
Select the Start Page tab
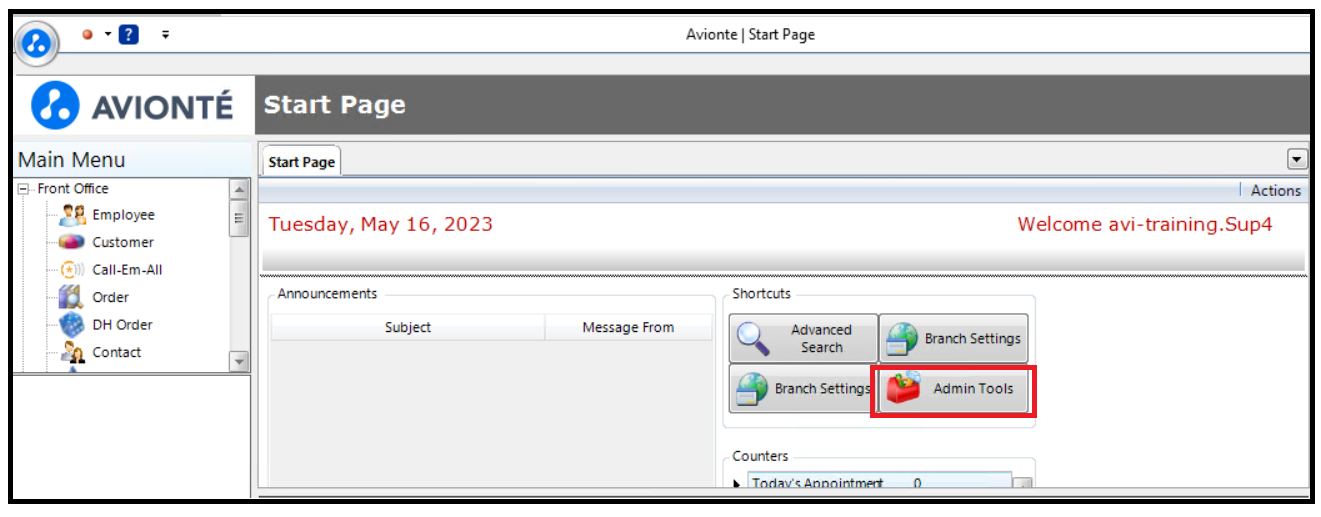click(302, 162)
